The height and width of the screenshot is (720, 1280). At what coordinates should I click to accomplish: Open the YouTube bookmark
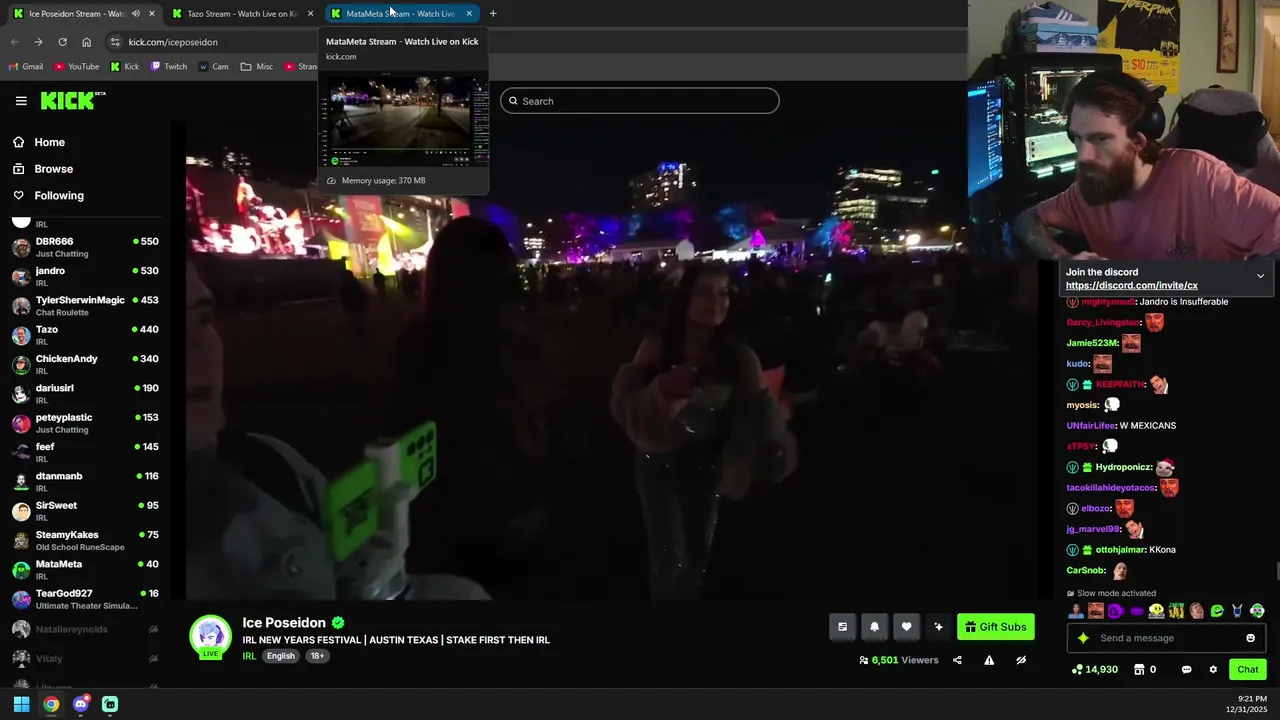pyautogui.click(x=76, y=67)
